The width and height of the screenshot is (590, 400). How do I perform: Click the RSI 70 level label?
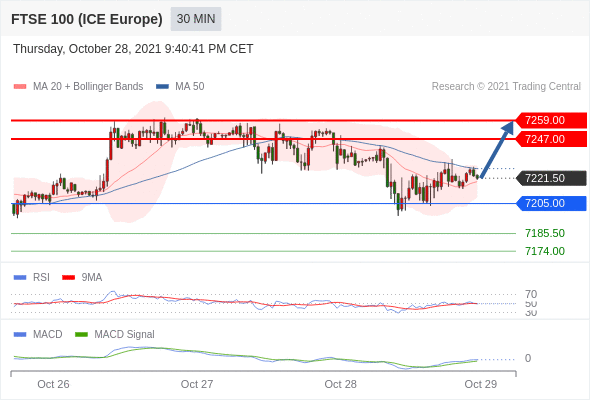coord(531,294)
